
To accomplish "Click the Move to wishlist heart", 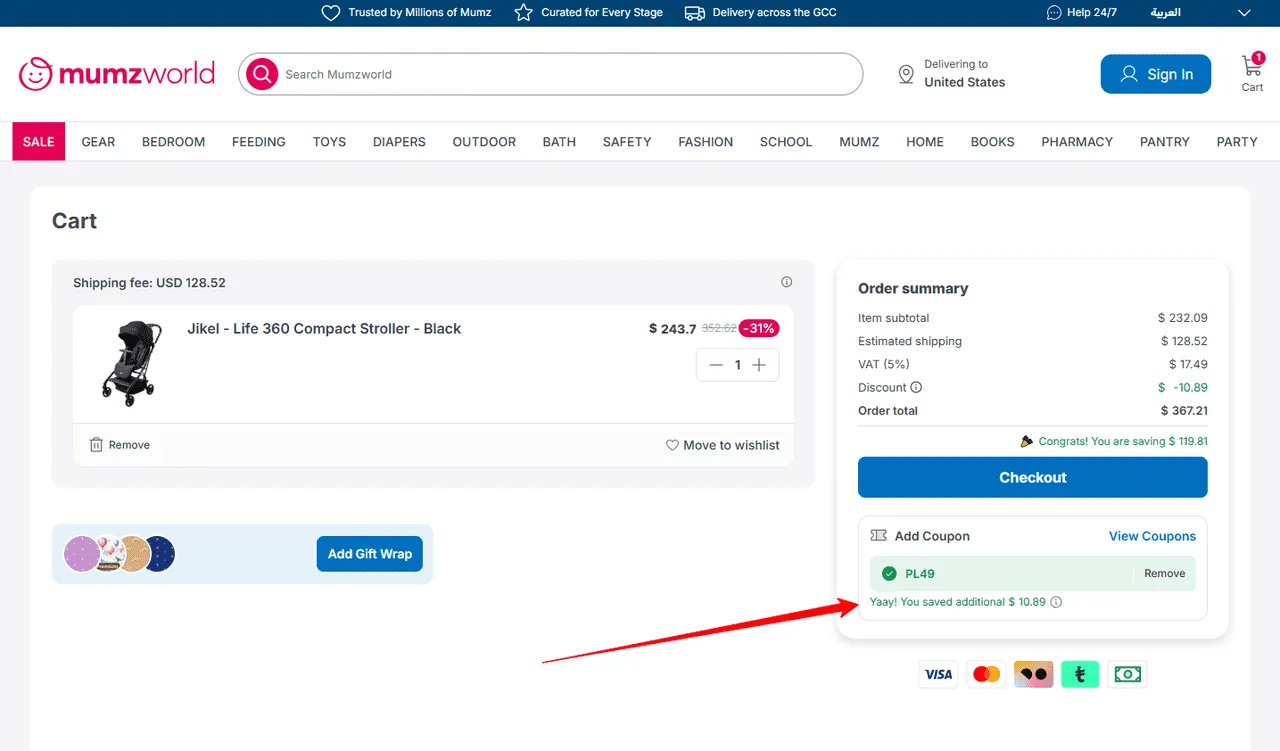I will click(x=672, y=445).
